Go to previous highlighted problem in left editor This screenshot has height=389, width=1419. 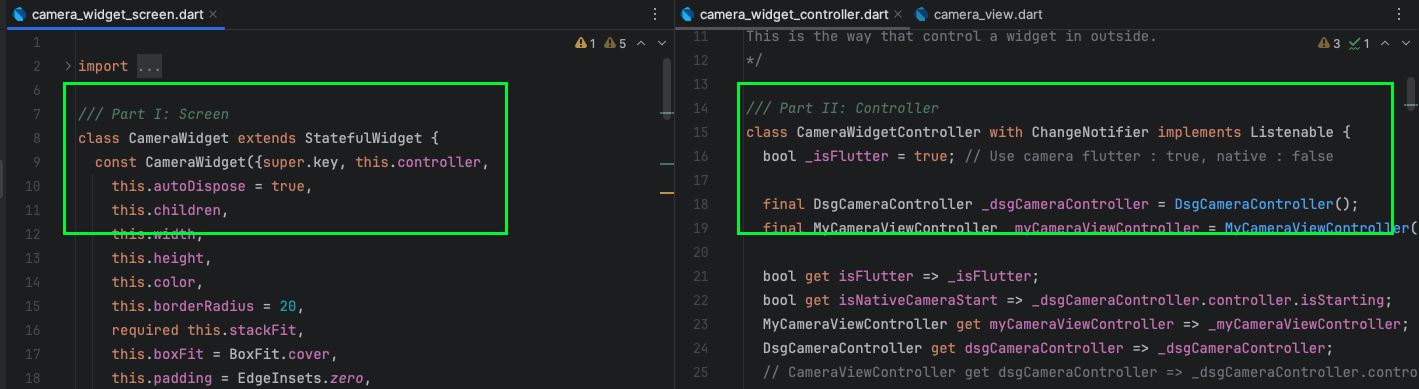[641, 43]
